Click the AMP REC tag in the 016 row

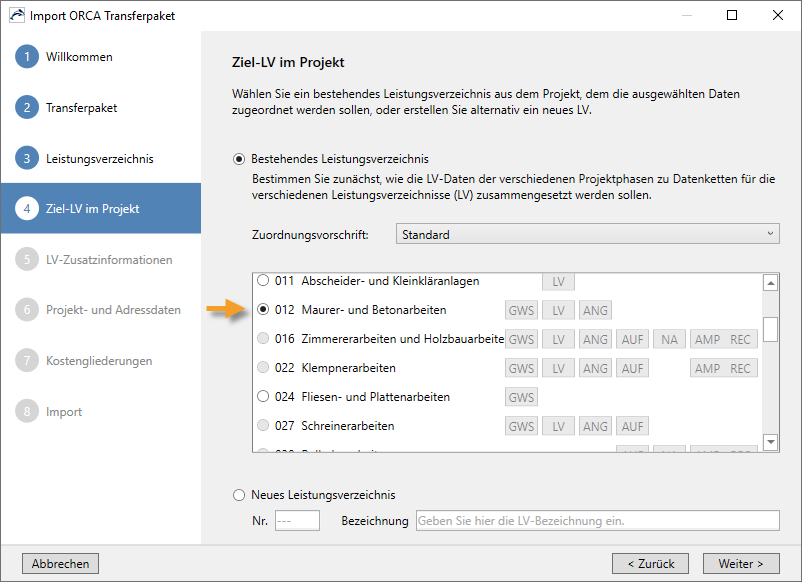click(x=724, y=340)
